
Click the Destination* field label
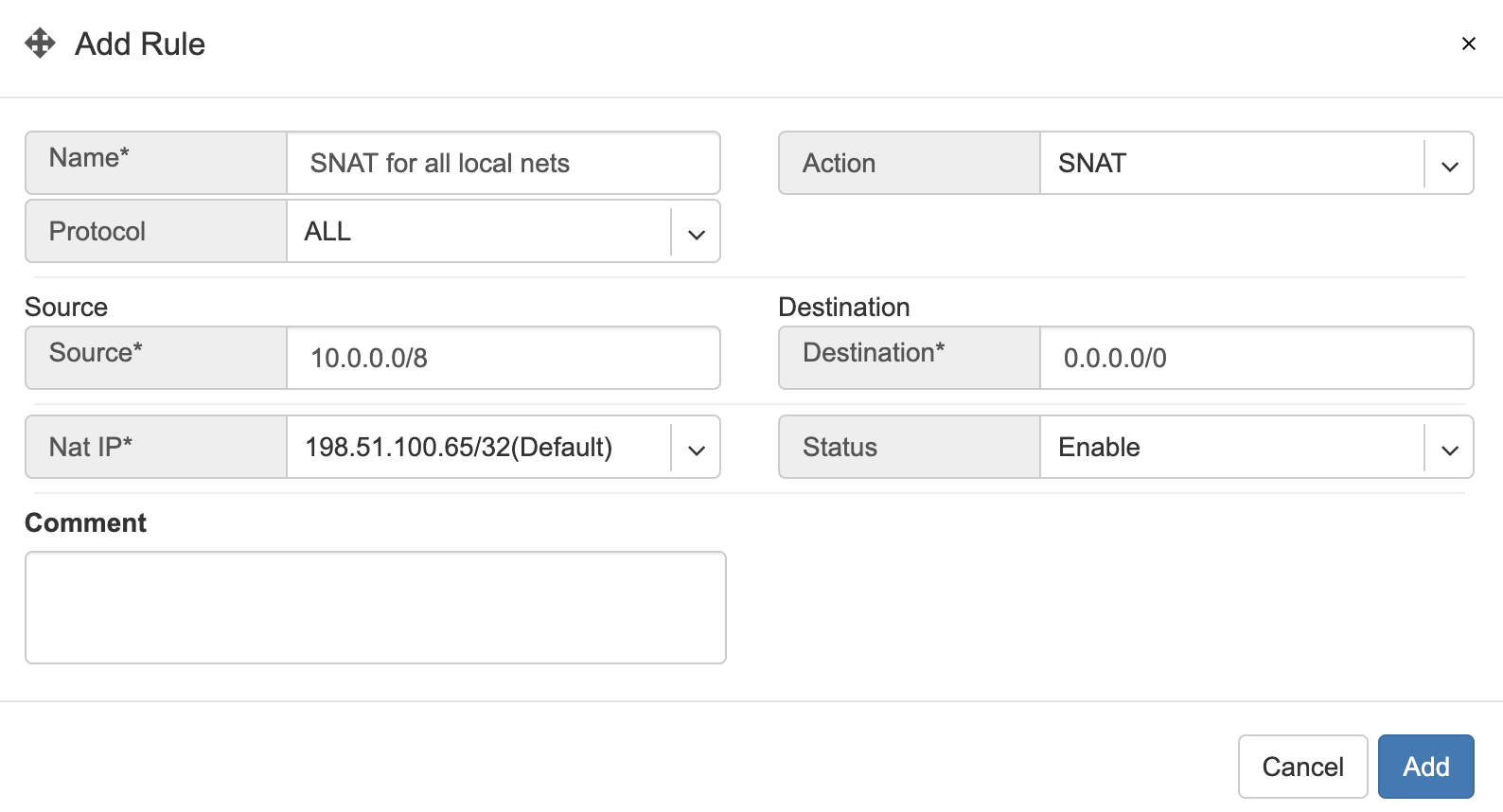(874, 353)
